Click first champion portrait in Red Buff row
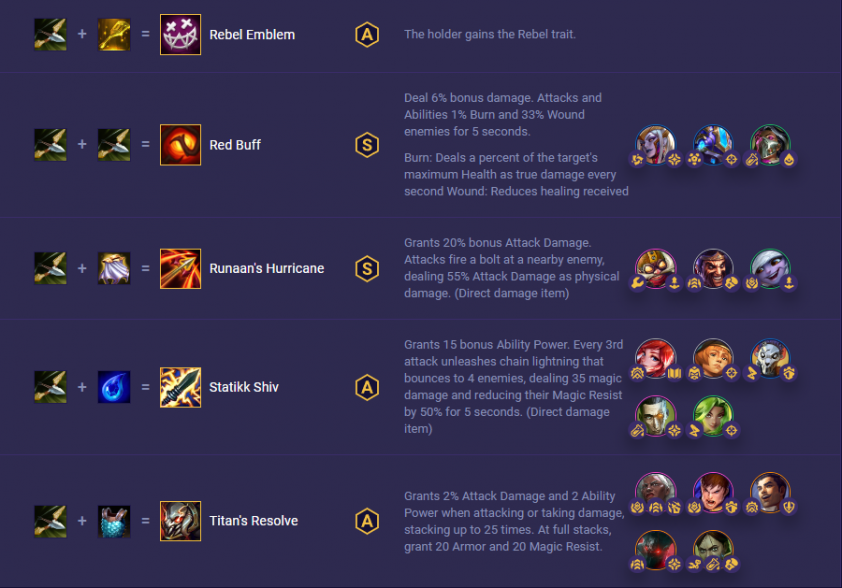Image resolution: width=842 pixels, height=588 pixels. point(656,145)
